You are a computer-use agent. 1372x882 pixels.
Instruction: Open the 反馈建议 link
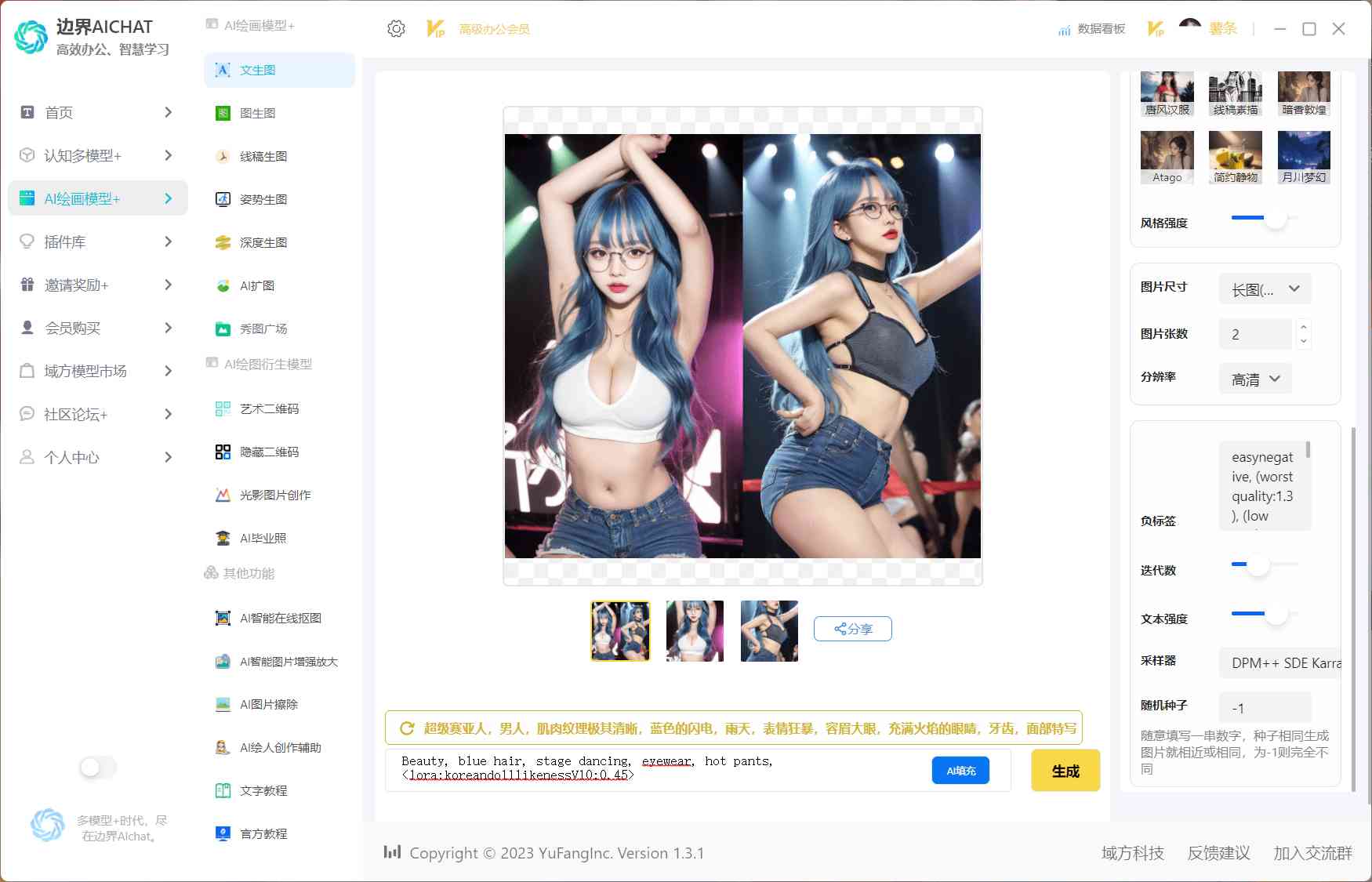point(1218,853)
